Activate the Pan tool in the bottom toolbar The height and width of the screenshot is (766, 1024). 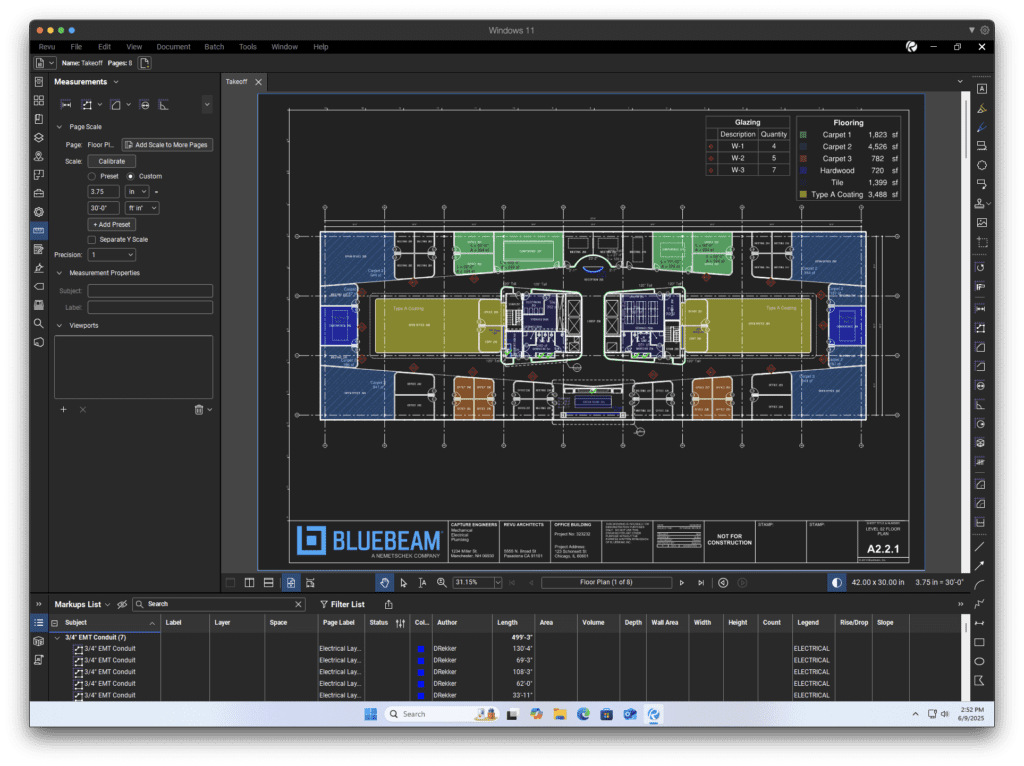click(x=383, y=582)
